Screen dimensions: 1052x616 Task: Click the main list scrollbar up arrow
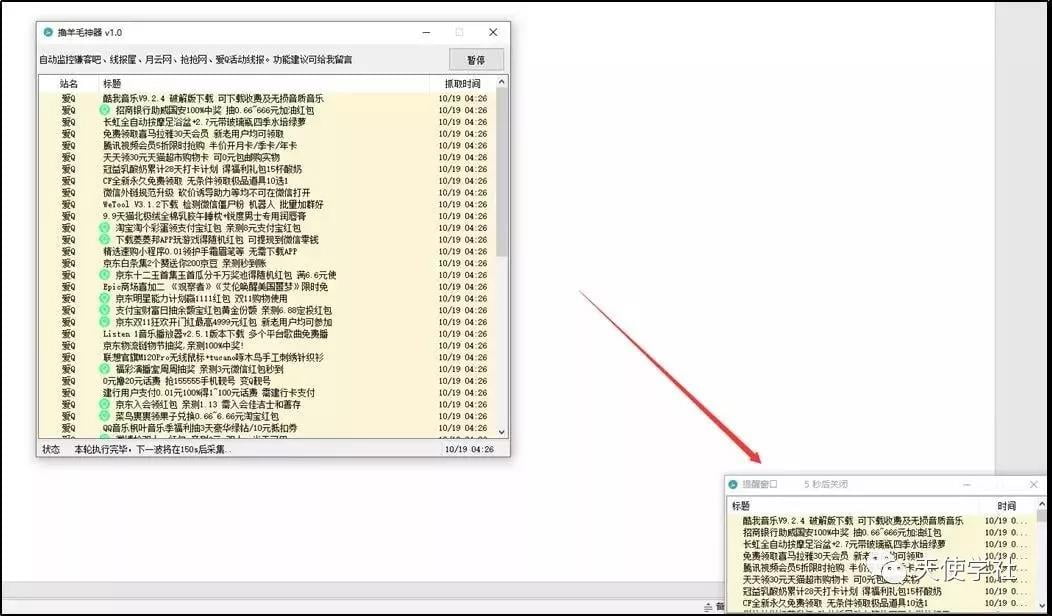501,82
